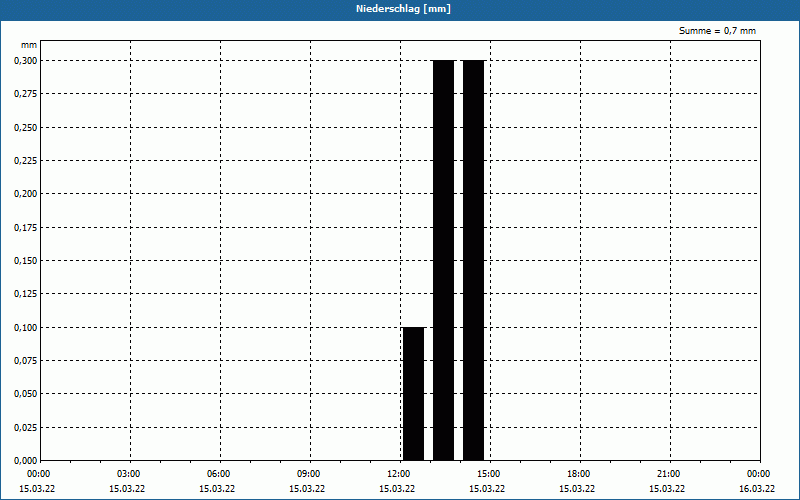Click the middle 0,300 mm bar of the three
The width and height of the screenshot is (800, 500).
[x=443, y=260]
